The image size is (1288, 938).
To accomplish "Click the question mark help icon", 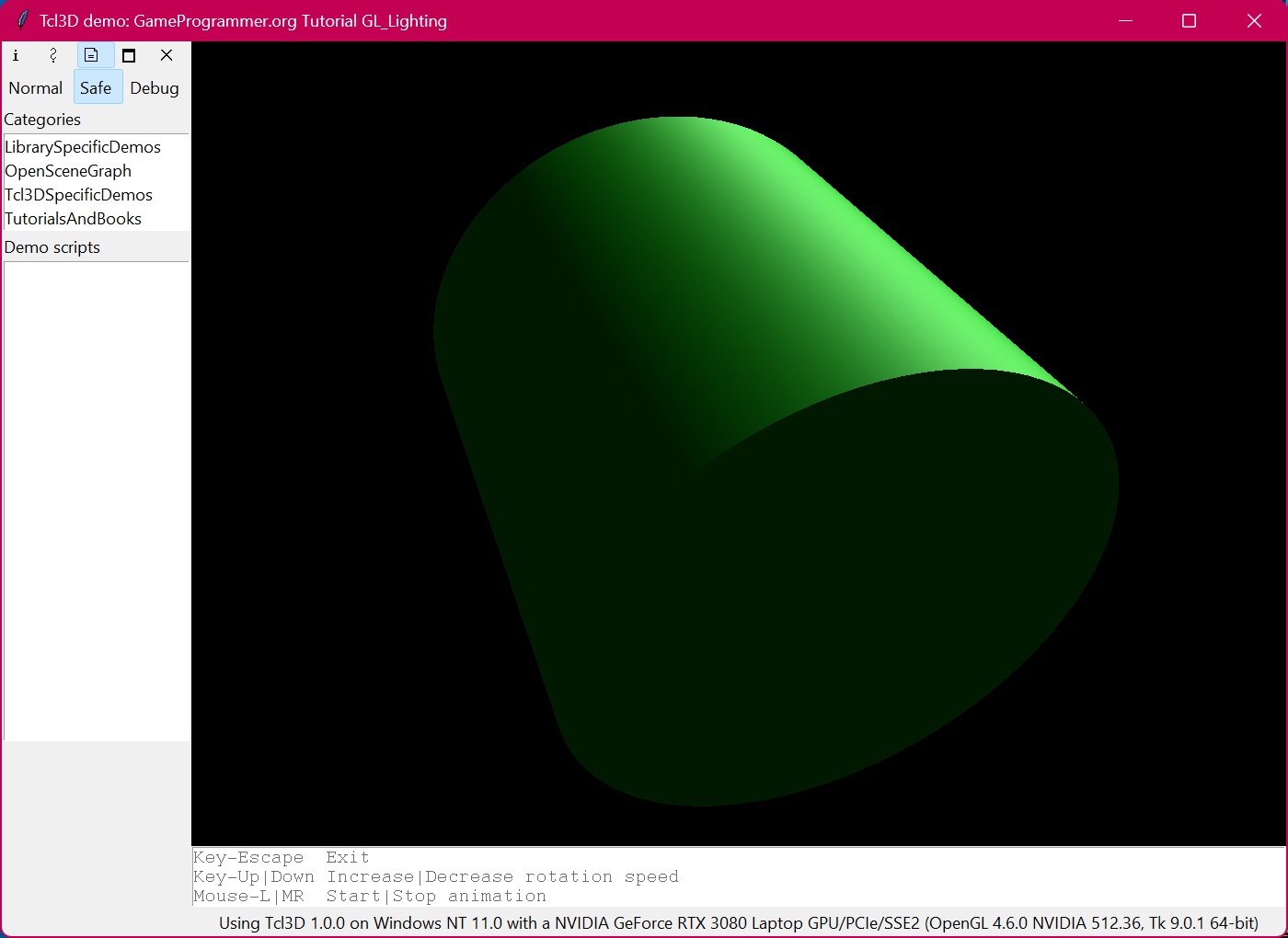I will (x=53, y=55).
